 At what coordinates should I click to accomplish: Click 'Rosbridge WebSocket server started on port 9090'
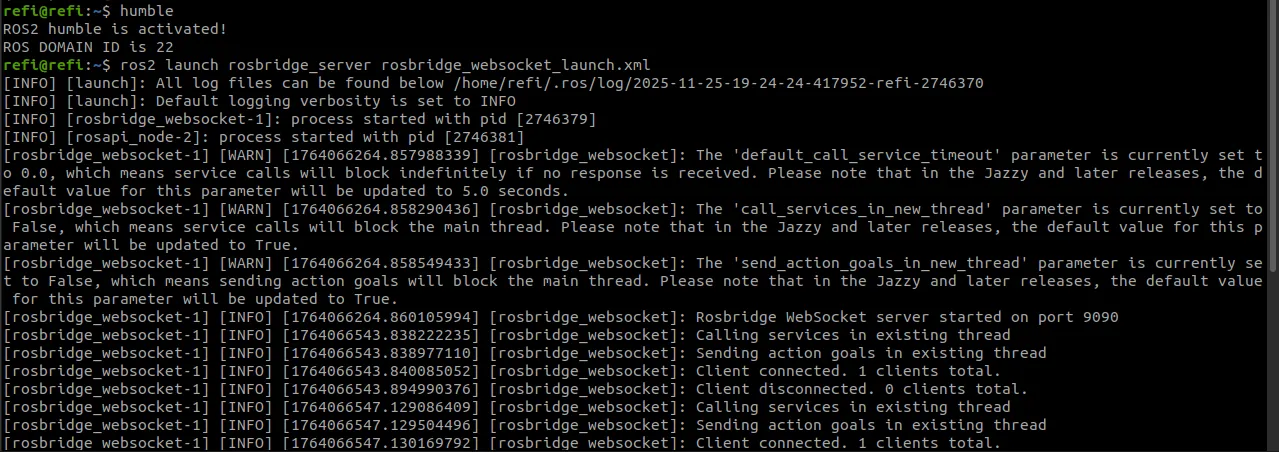(906, 317)
